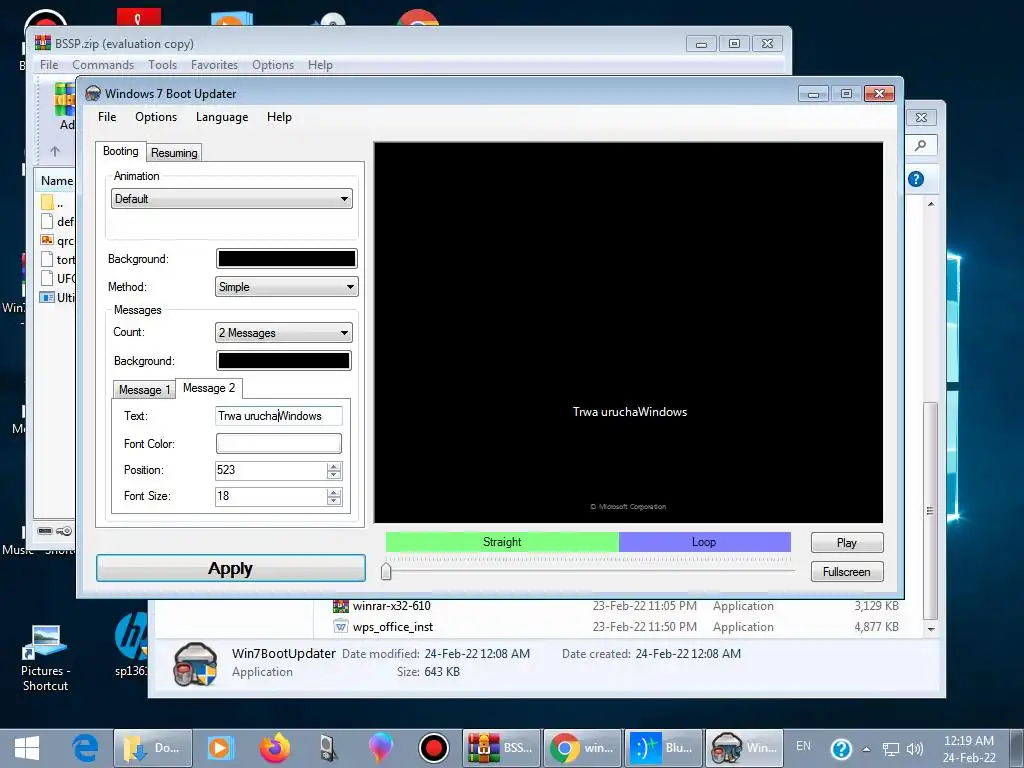
Task: Click the blue Loop segment
Action: [705, 542]
